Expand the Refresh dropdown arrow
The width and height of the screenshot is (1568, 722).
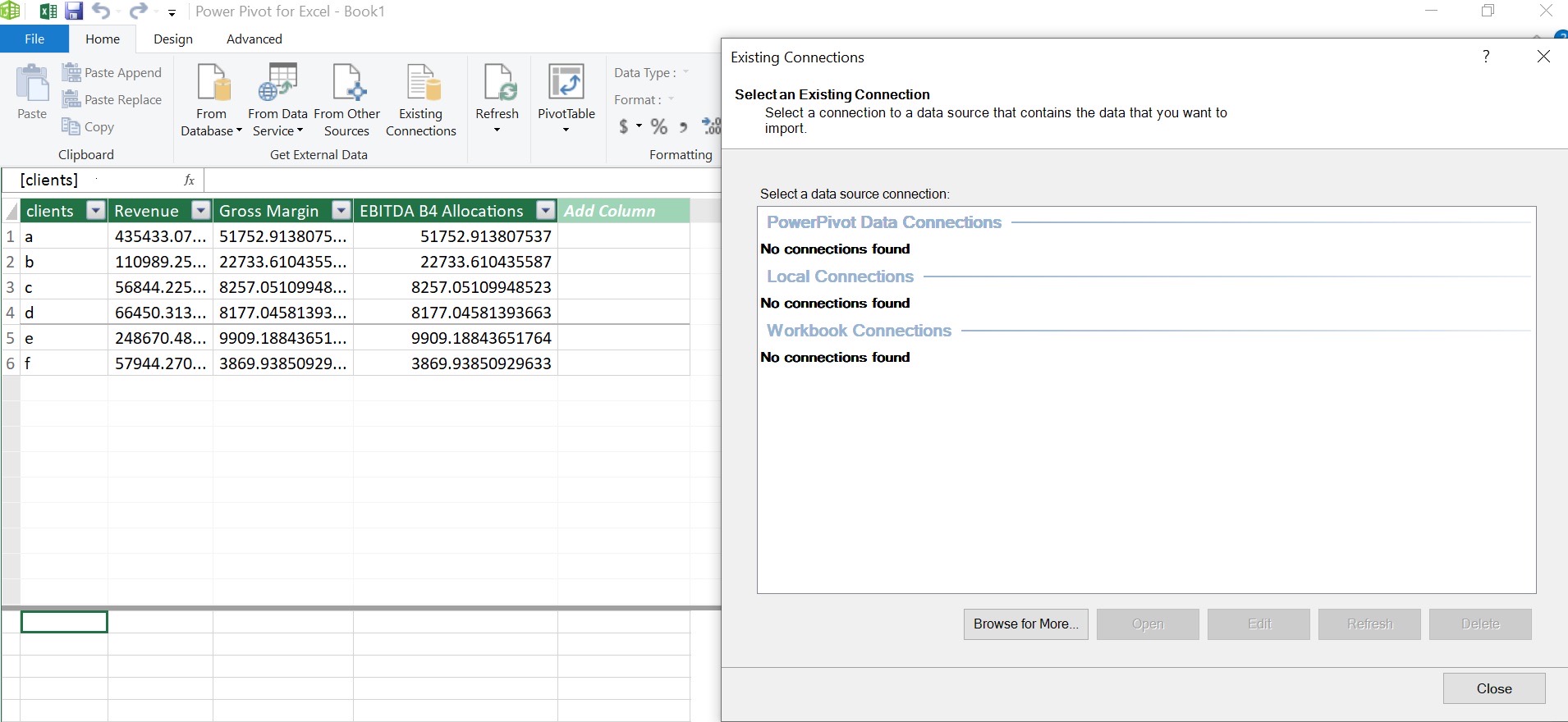click(497, 130)
